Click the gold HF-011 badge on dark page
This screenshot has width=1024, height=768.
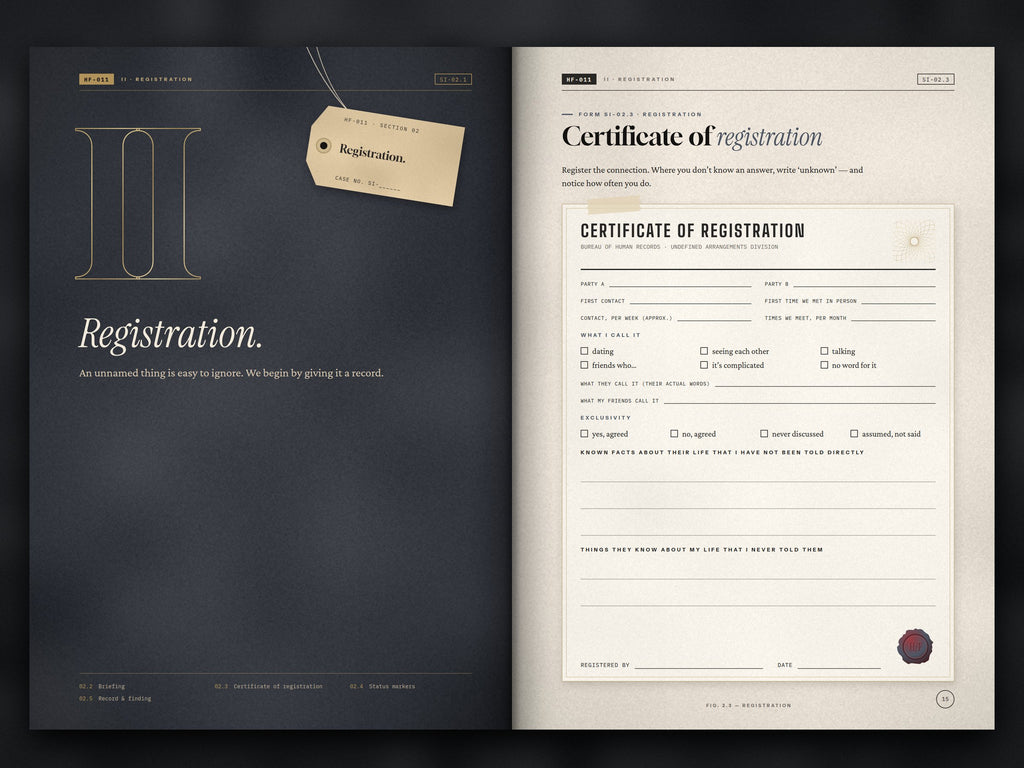[96, 79]
